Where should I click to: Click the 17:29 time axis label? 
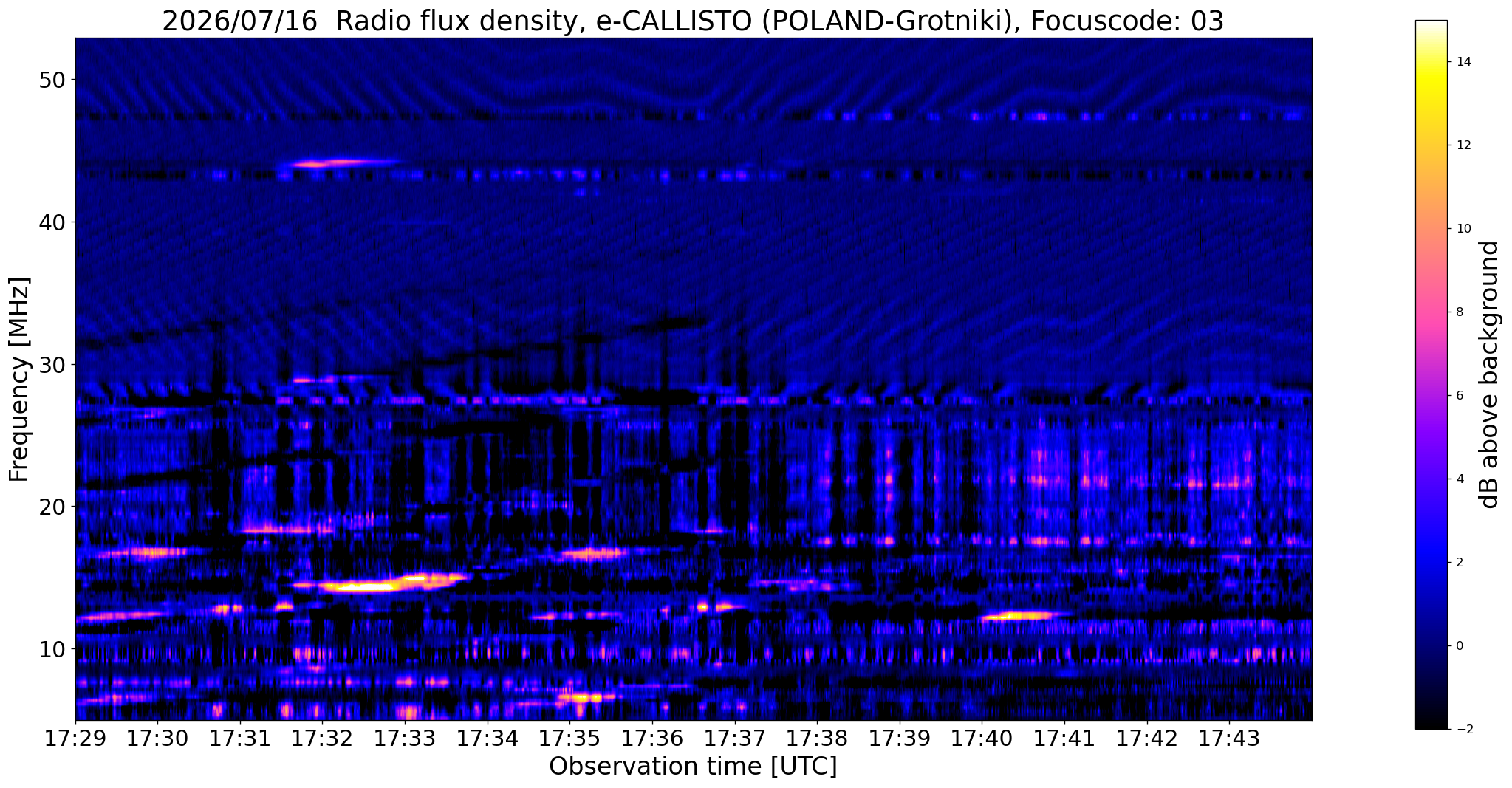(75, 739)
